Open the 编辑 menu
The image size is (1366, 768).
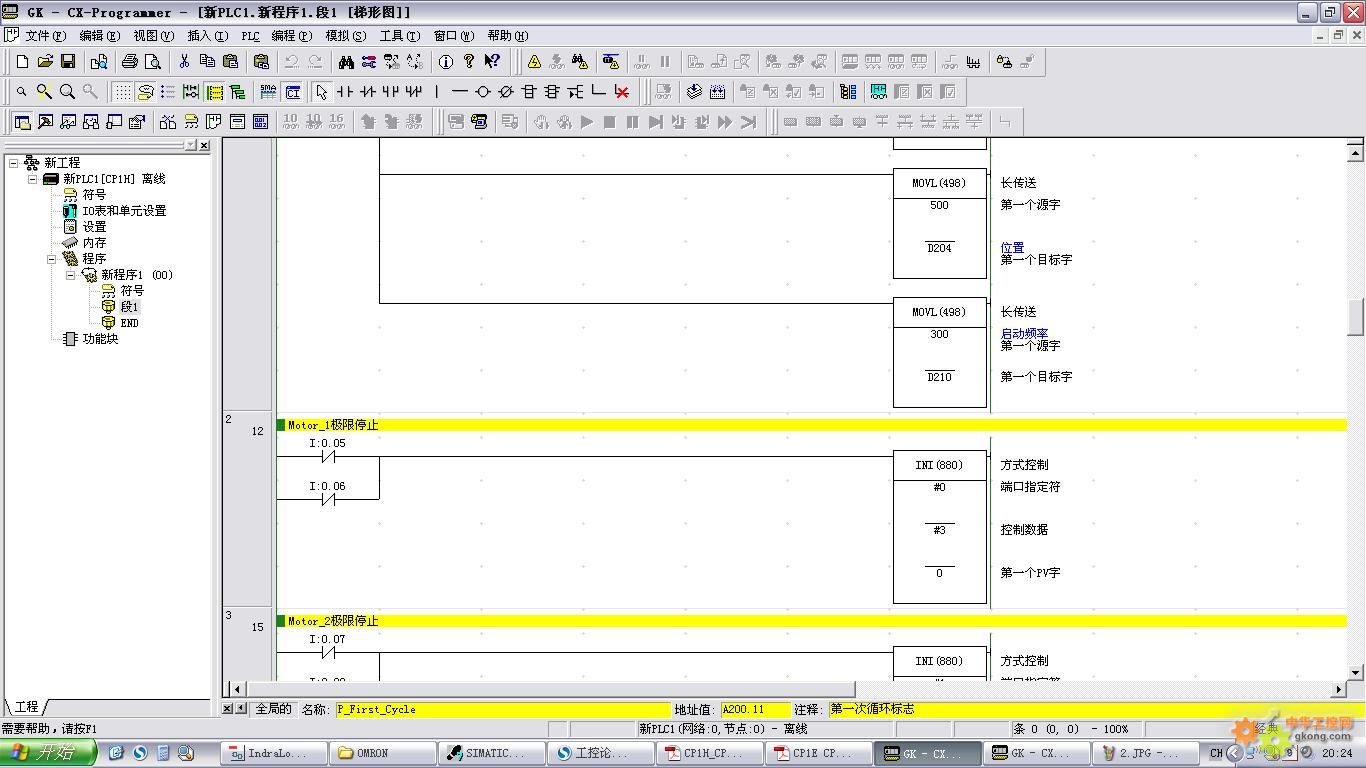(x=99, y=35)
